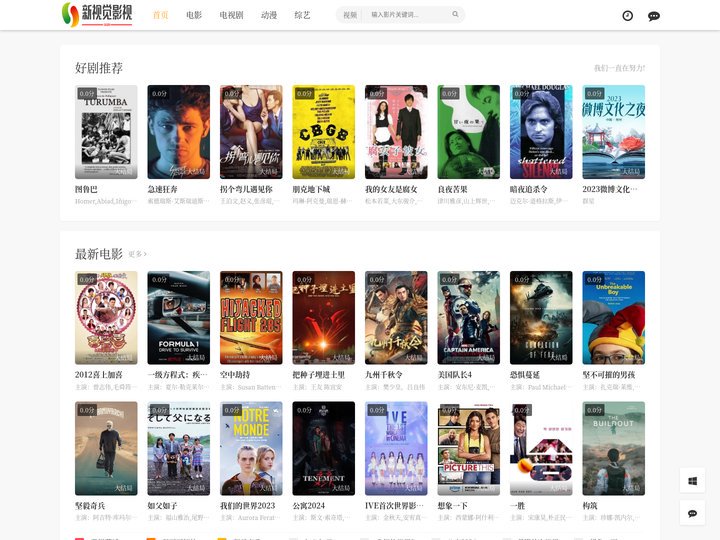Open the 急速狂奔 poster thumbnail
This screenshot has width=720, height=540.
tap(179, 132)
